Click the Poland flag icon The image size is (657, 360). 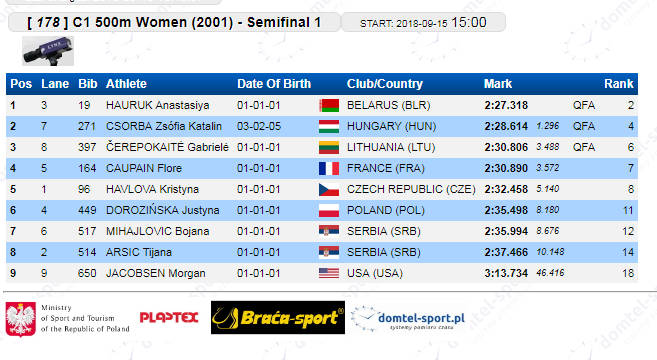click(329, 210)
